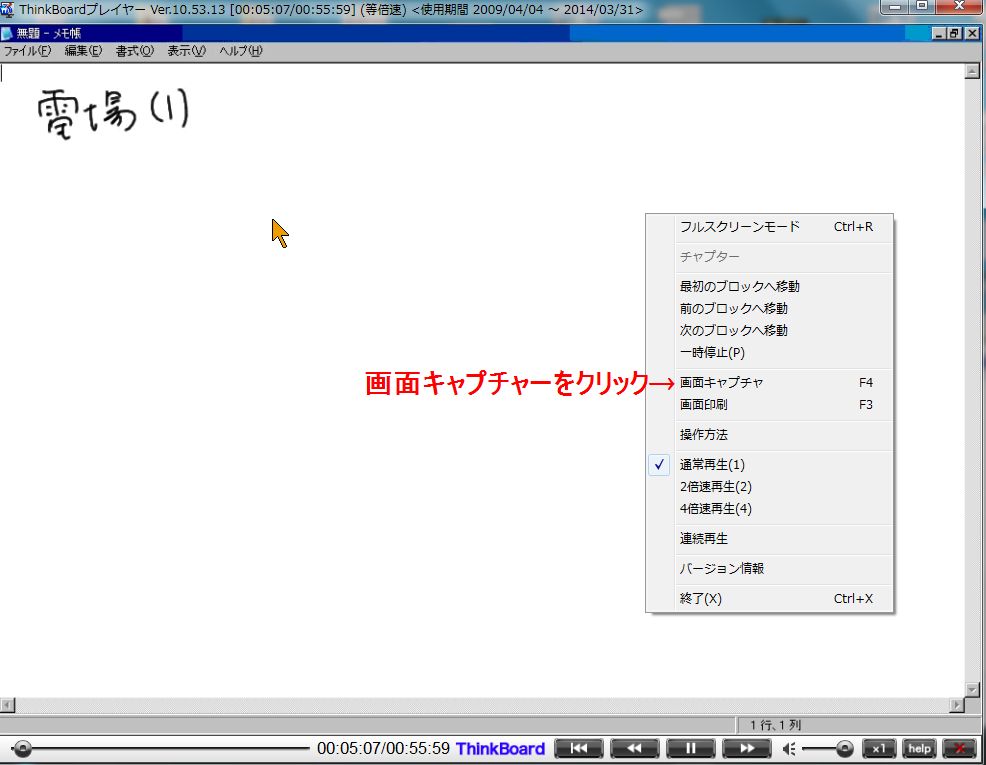Switch to 2倍速再生(2) playback speed
The height and width of the screenshot is (765, 986).
[x=715, y=487]
